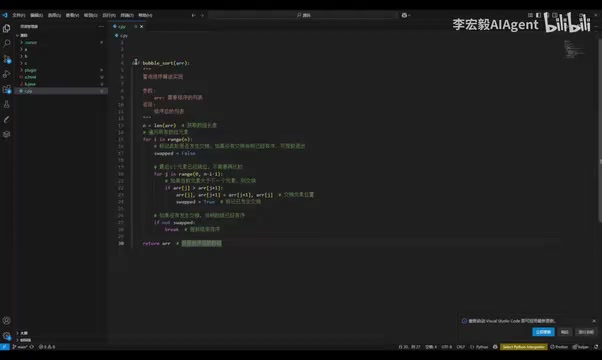Open the Copilot icon beside search bar

pyautogui.click(x=405, y=15)
